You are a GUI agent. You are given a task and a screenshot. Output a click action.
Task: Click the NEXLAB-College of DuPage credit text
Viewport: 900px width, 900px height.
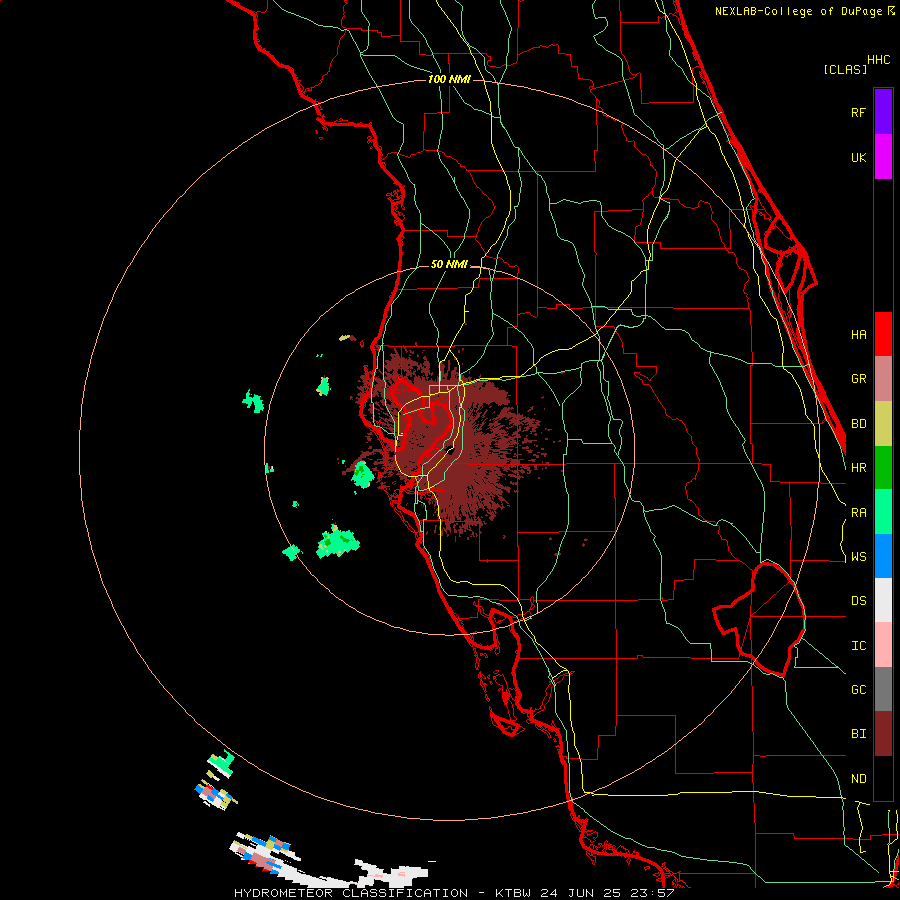pyautogui.click(x=800, y=11)
